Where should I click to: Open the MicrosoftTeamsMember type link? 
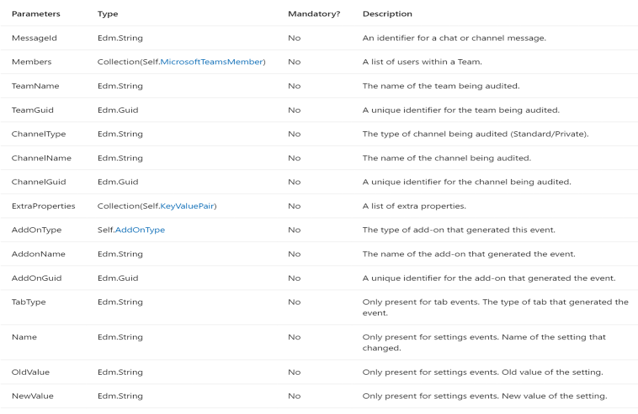(x=212, y=62)
